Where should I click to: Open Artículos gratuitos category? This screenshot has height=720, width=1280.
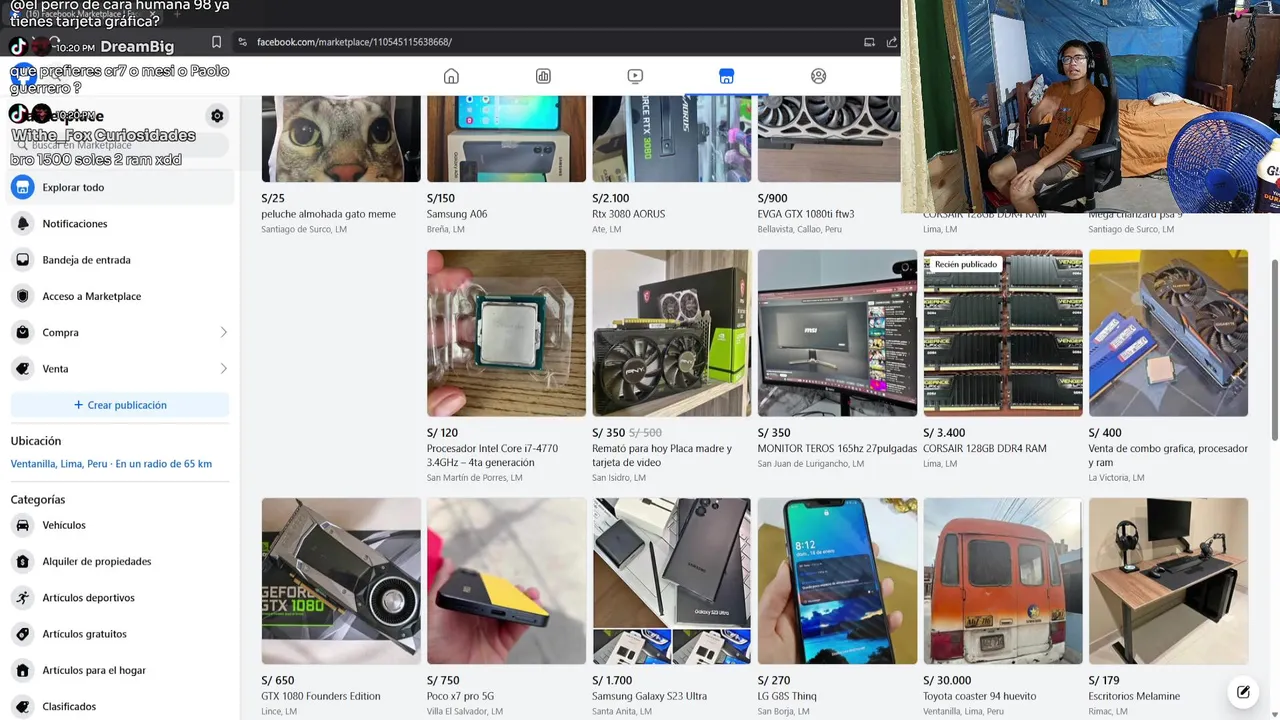point(120,634)
